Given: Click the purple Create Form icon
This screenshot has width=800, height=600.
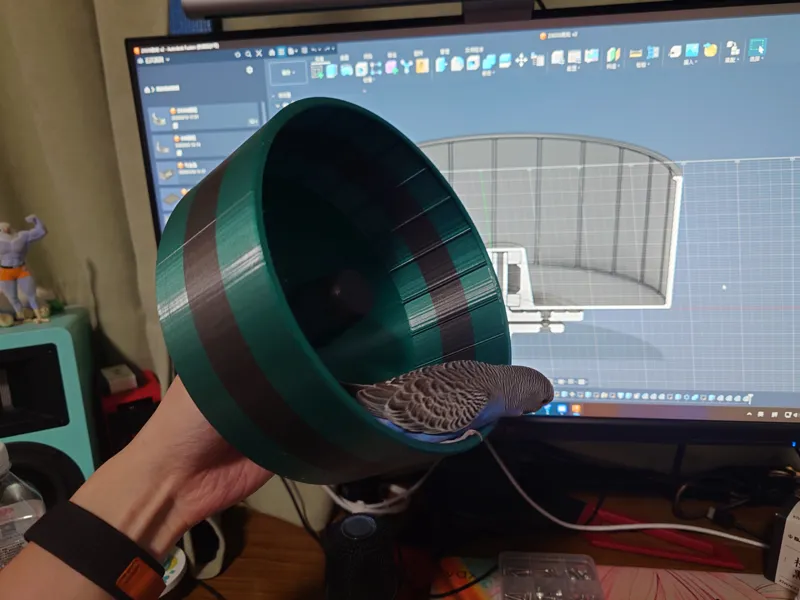Looking at the screenshot, I should click(391, 67).
